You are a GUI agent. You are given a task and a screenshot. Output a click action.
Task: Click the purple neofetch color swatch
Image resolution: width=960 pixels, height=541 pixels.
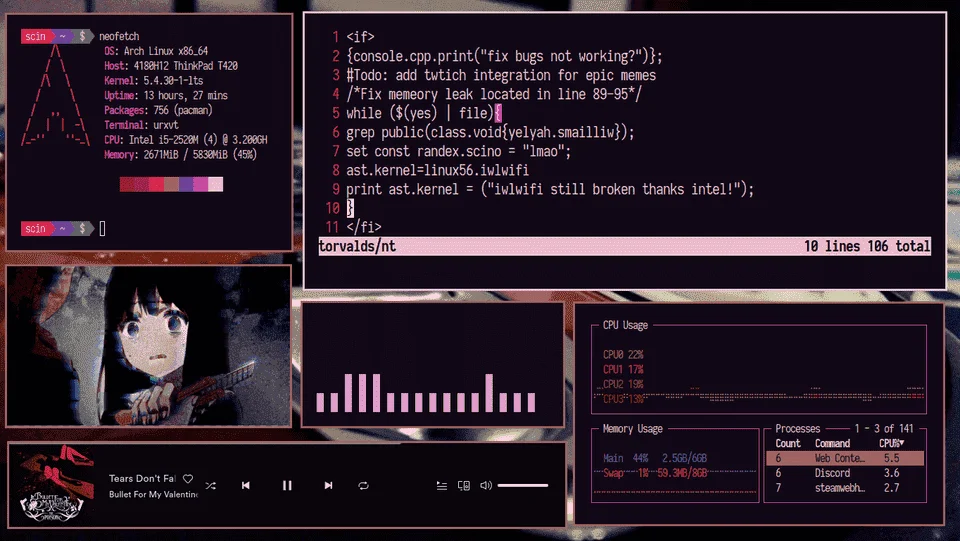[x=186, y=184]
